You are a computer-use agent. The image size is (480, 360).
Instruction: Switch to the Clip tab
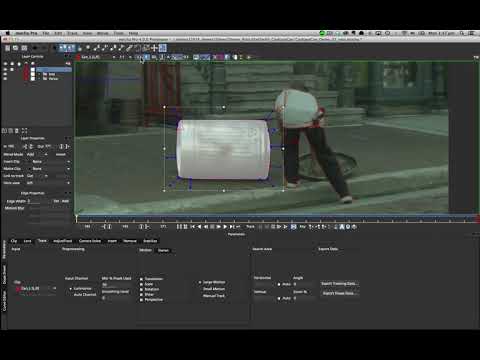(x=14, y=241)
